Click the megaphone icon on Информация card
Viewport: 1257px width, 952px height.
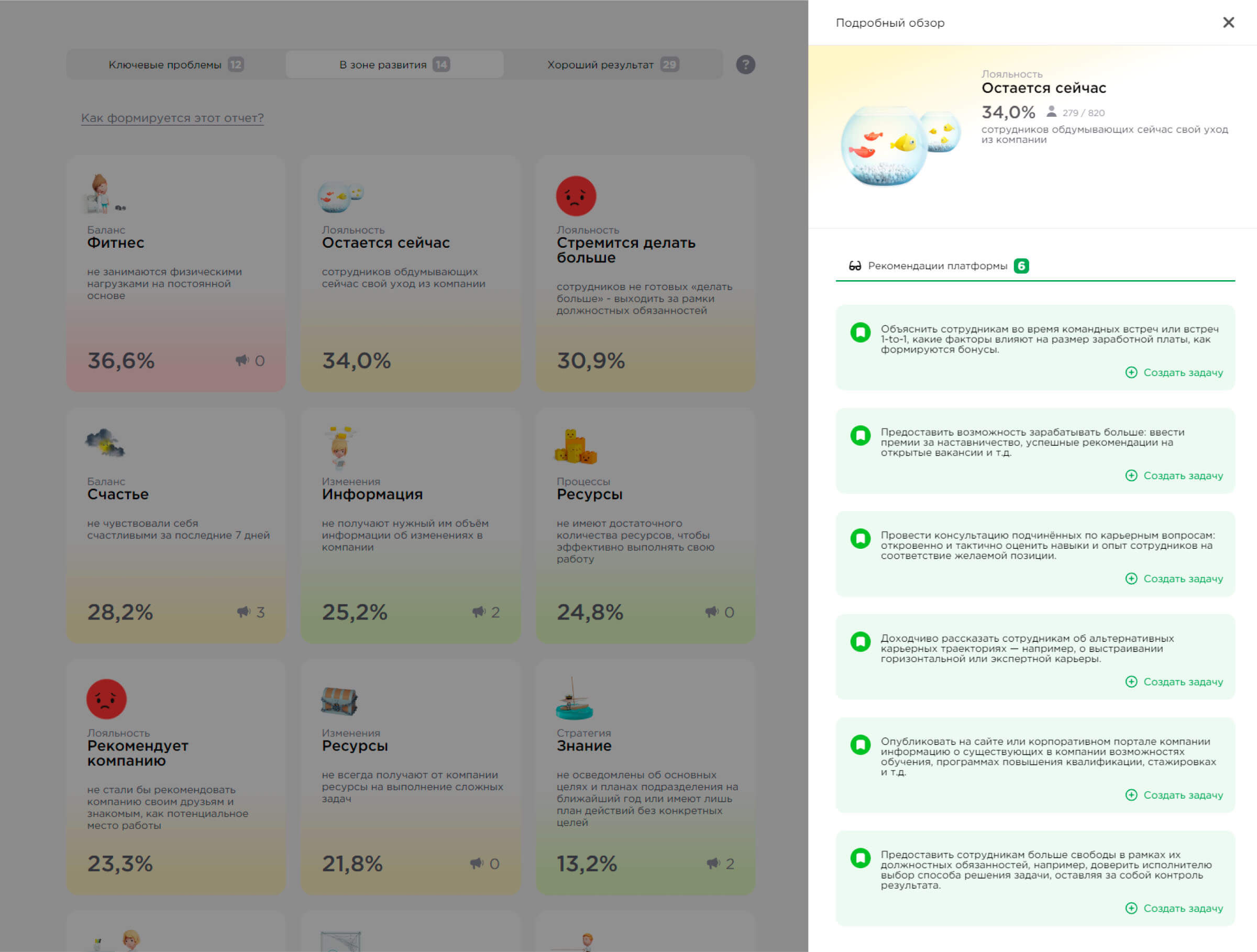coord(478,612)
